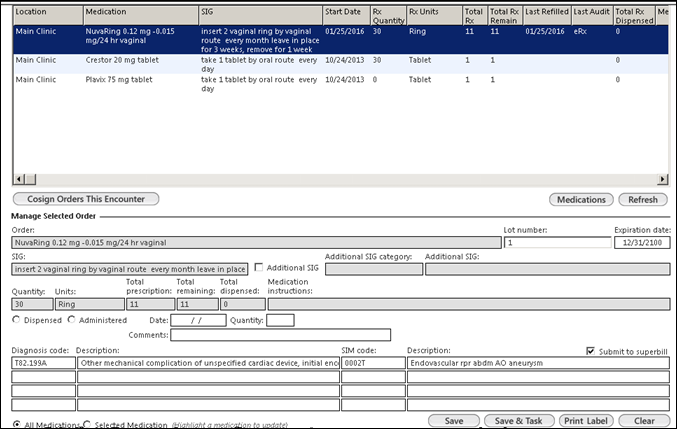Viewport: 677px width, 429px height.
Task: Click the Total dispensed field
Action: pos(243,304)
